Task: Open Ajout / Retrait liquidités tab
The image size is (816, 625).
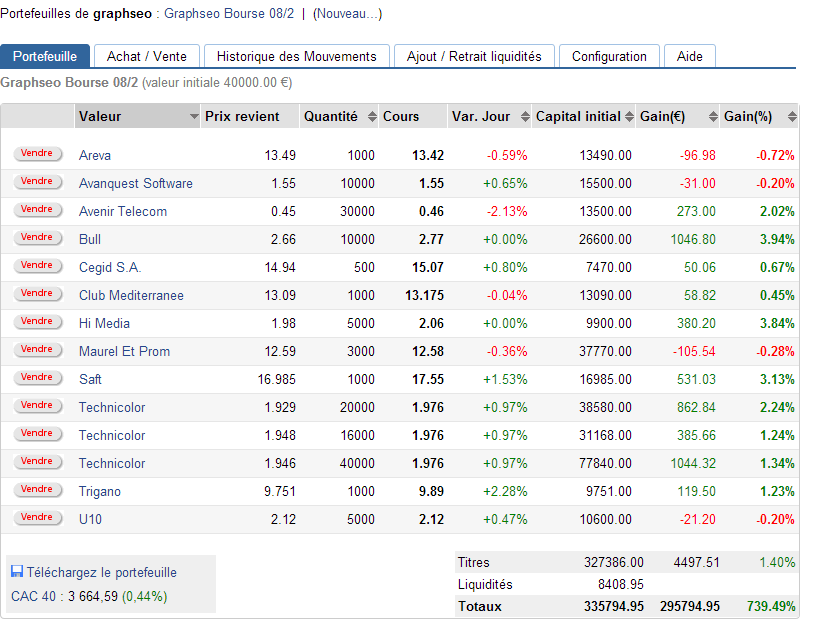Action: [474, 56]
